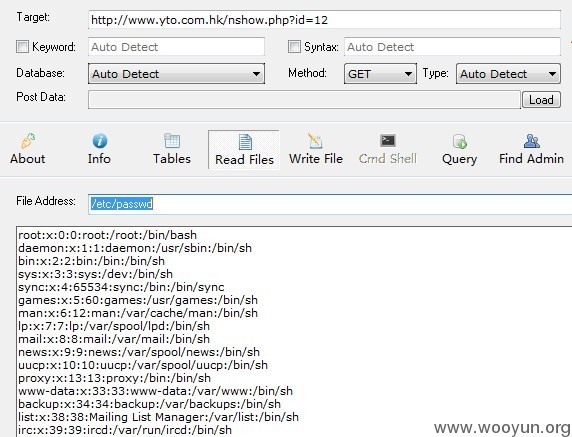Switch to the Query label
The image size is (572, 437).
pos(460,159)
